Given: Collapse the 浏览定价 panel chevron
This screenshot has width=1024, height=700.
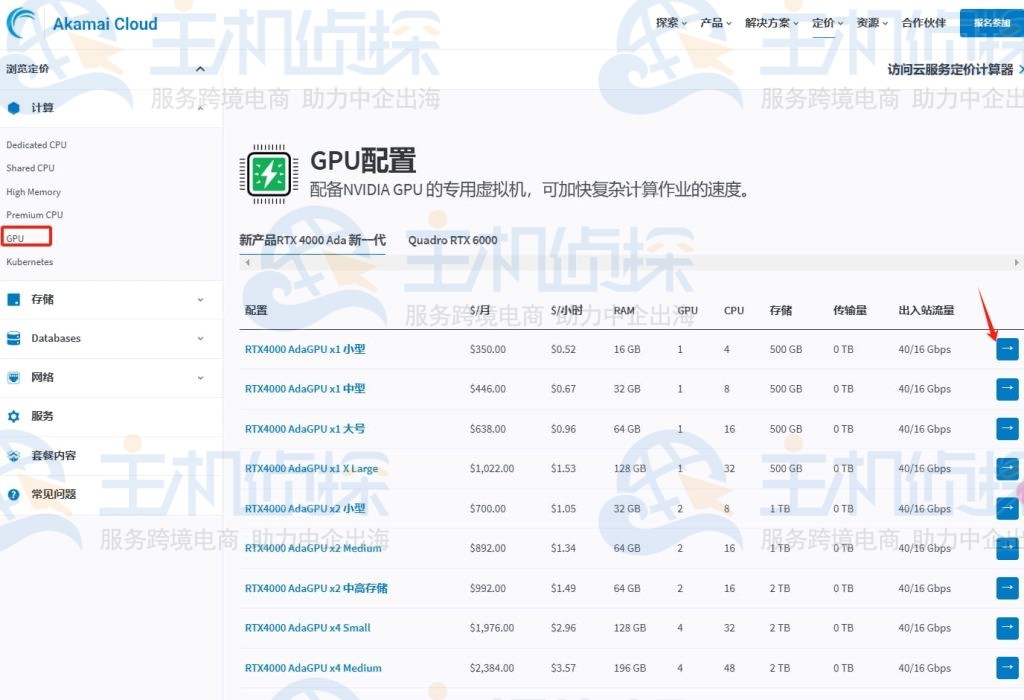Looking at the screenshot, I should pos(200,69).
